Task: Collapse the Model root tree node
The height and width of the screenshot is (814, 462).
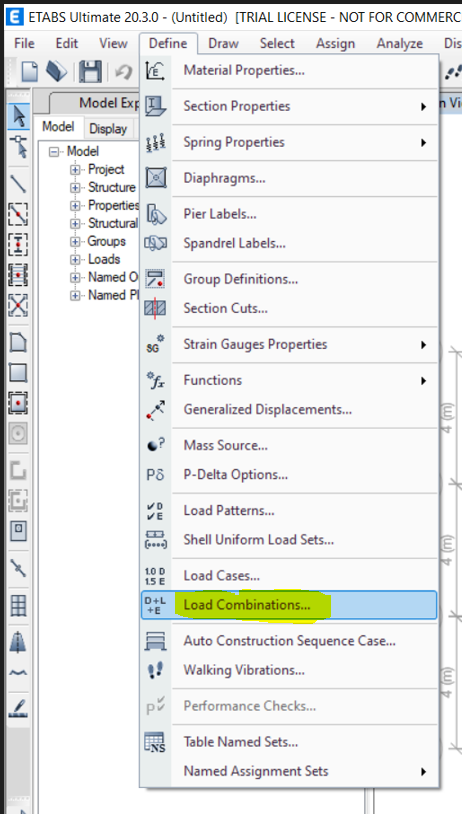Action: coord(54,152)
